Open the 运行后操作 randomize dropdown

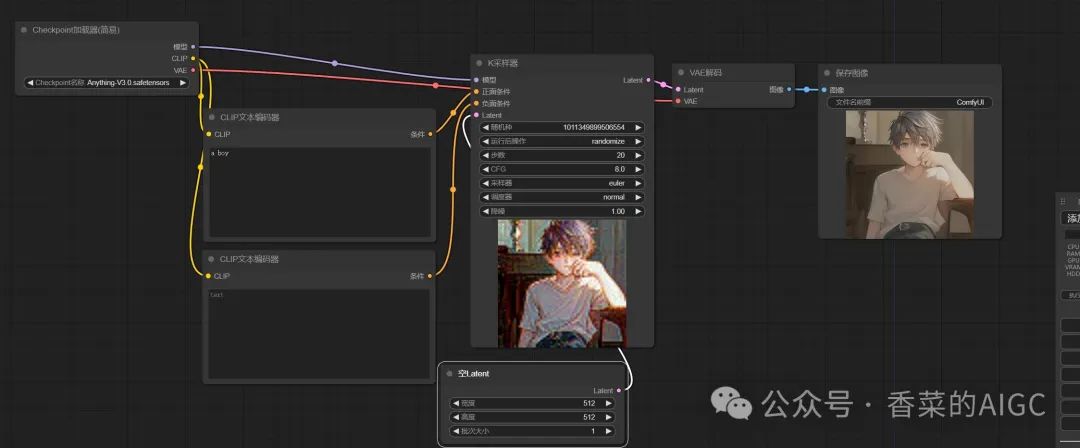(x=562, y=141)
